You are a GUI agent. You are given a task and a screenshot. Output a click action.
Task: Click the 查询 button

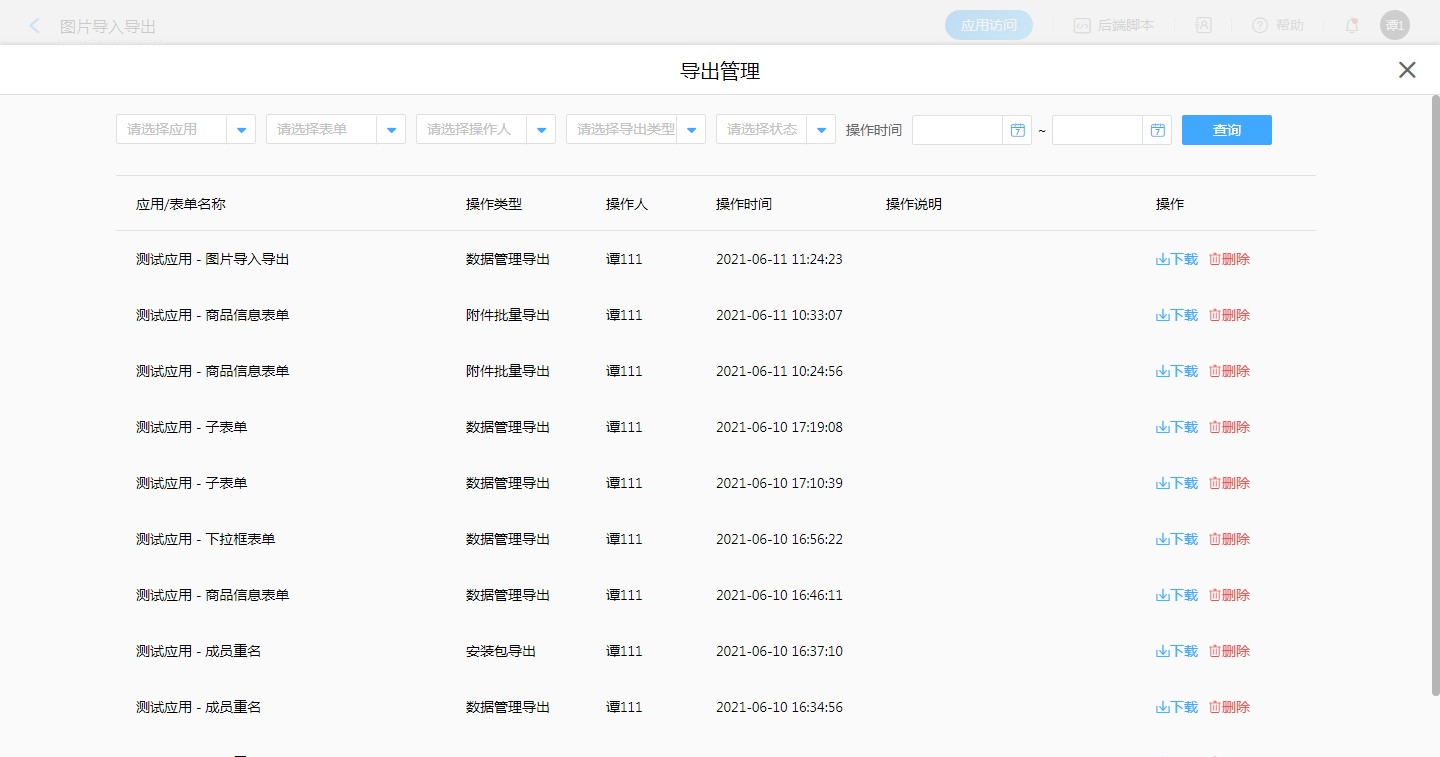click(x=1226, y=130)
